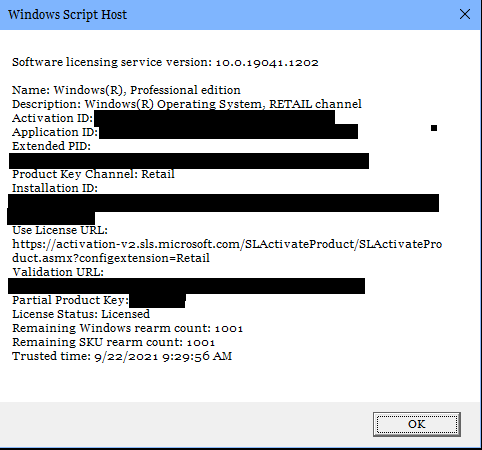Close the Windows Script Host dialog
482x450 pixels.
(465, 14)
